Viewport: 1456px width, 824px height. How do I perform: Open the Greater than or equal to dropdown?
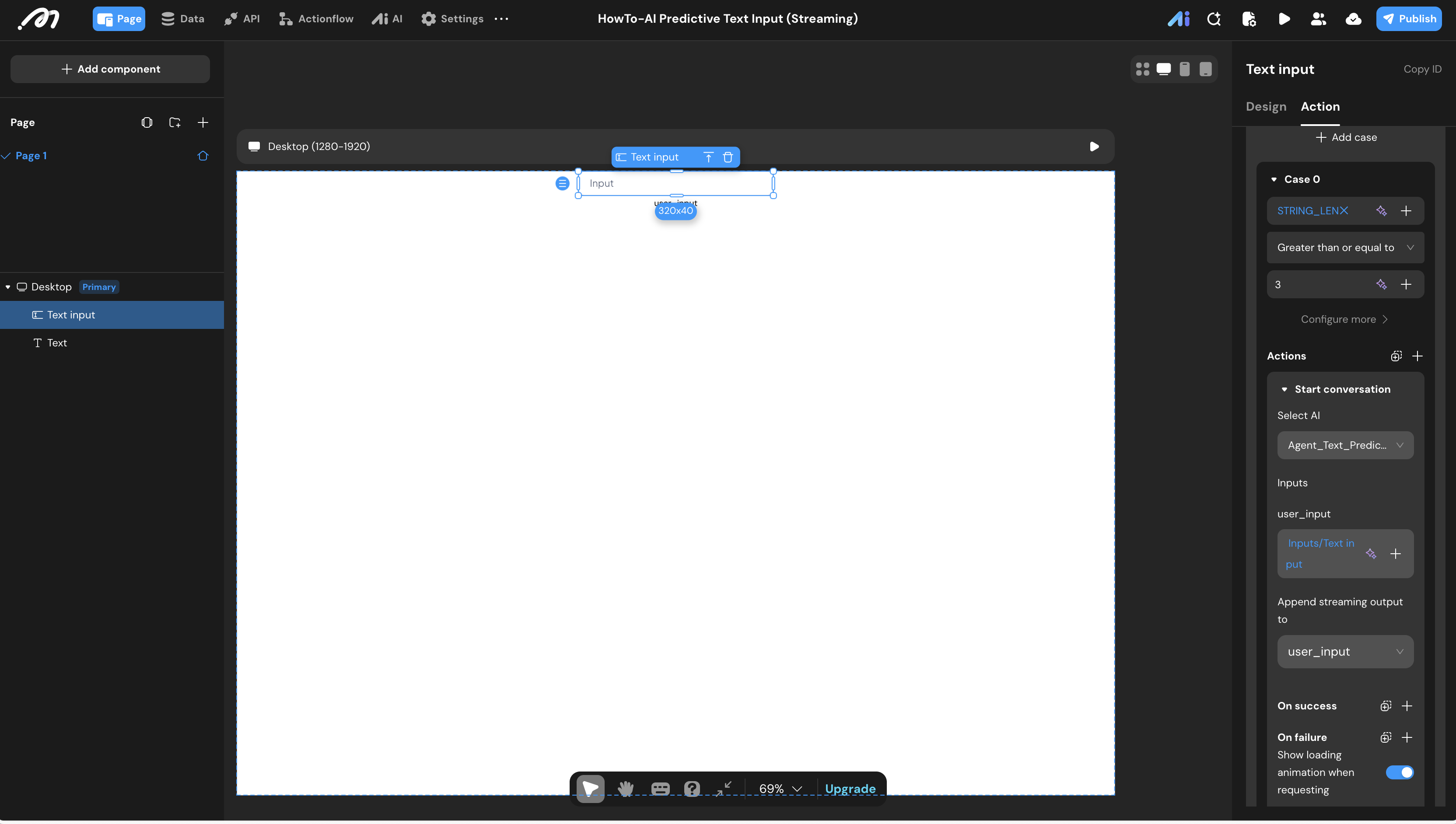1345,247
